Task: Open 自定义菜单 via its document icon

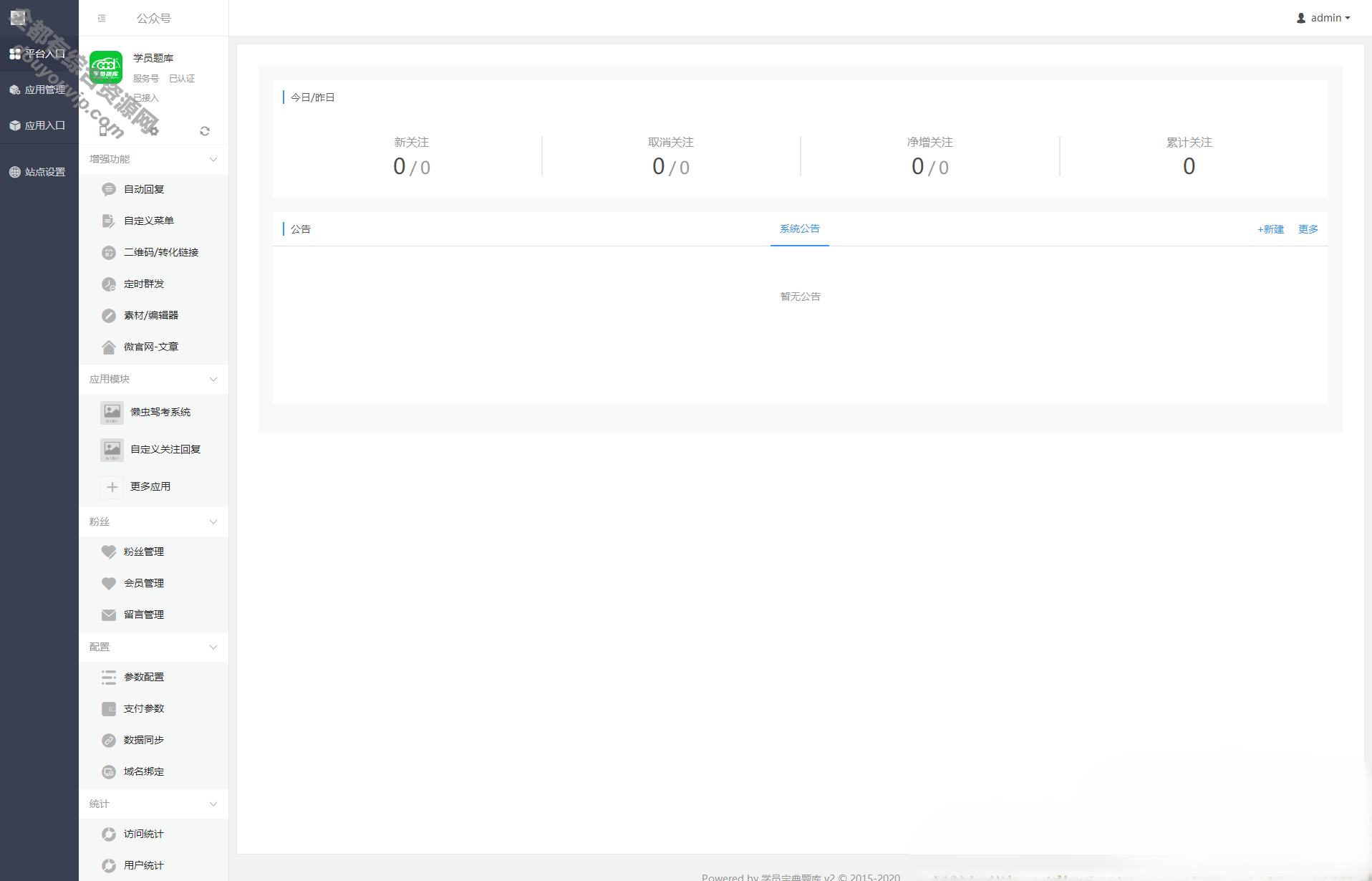Action: [109, 221]
